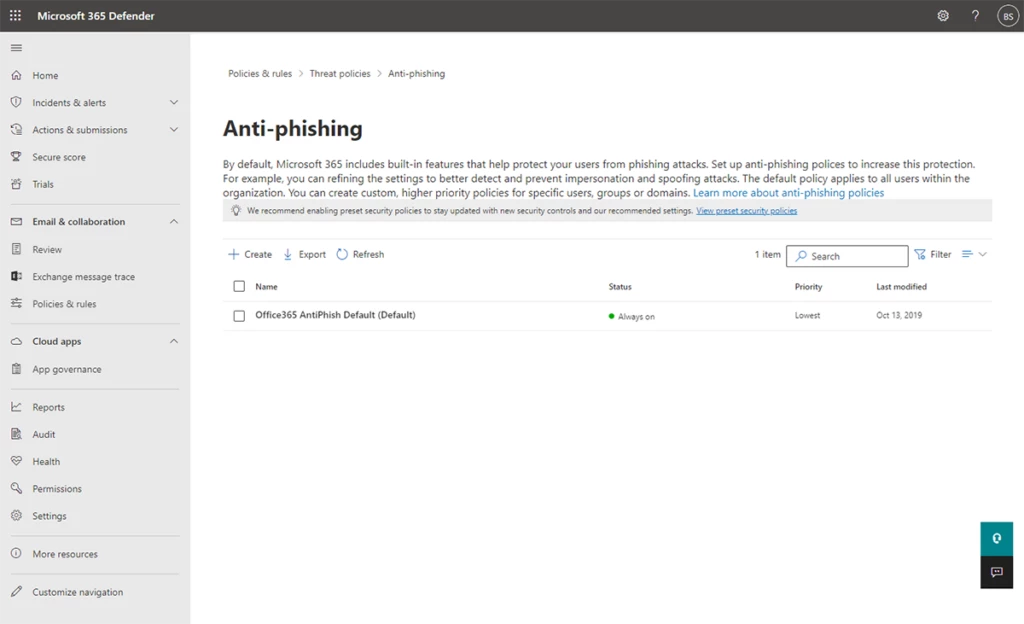This screenshot has width=1024, height=624.
Task: Open the feedback chat icon at bottom right
Action: [996, 572]
